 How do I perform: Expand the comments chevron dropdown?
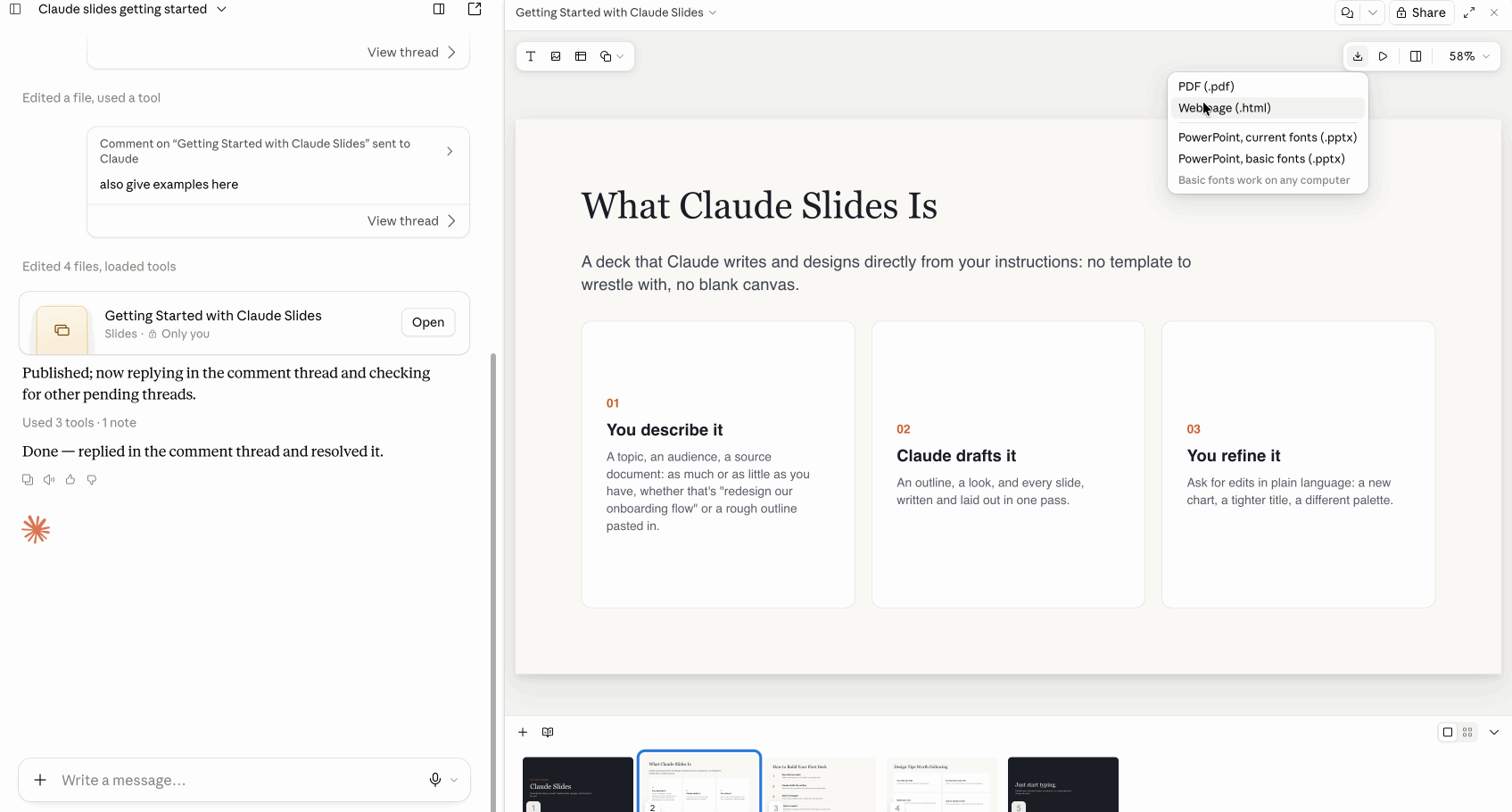pyautogui.click(x=1373, y=12)
